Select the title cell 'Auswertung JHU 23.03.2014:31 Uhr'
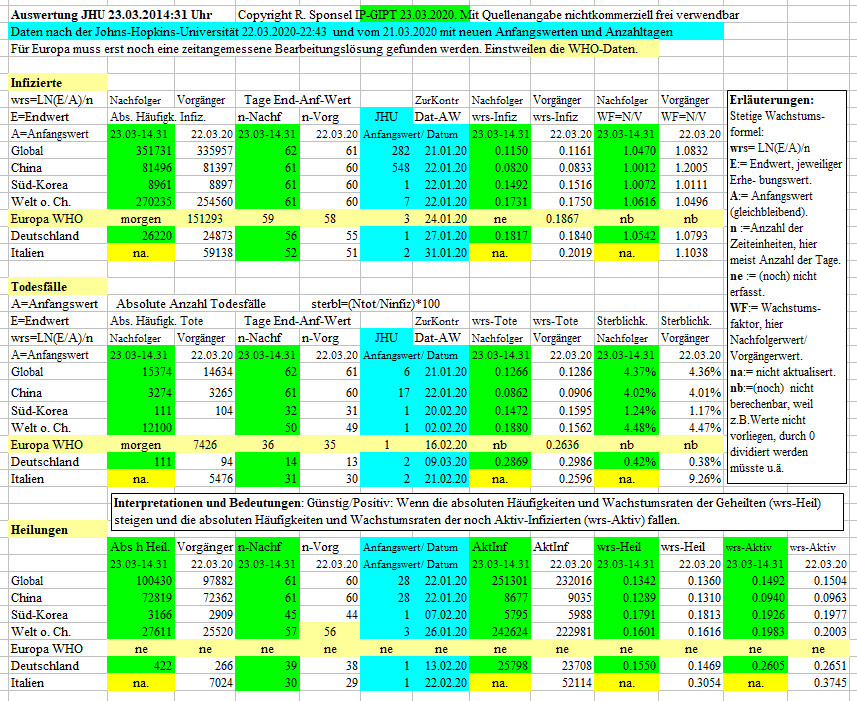The width and height of the screenshot is (857, 701). coord(111,15)
